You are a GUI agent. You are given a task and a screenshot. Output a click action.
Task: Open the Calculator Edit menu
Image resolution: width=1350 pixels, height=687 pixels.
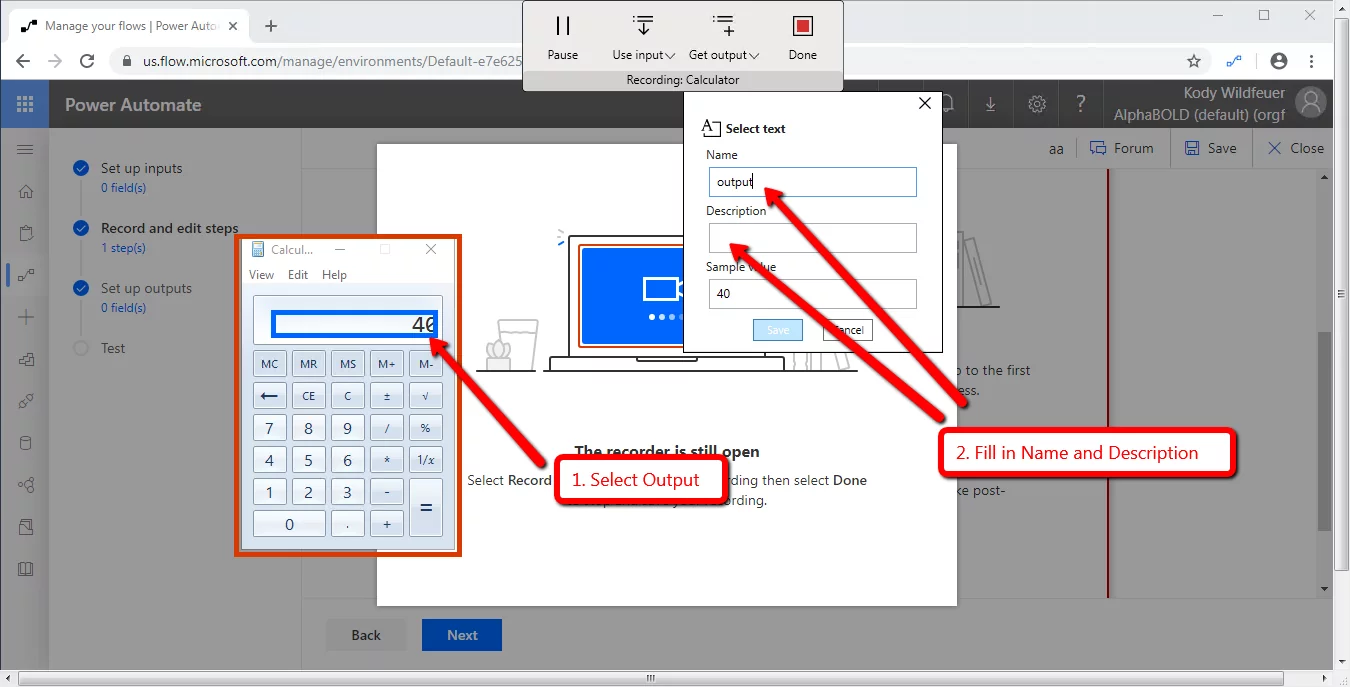298,275
